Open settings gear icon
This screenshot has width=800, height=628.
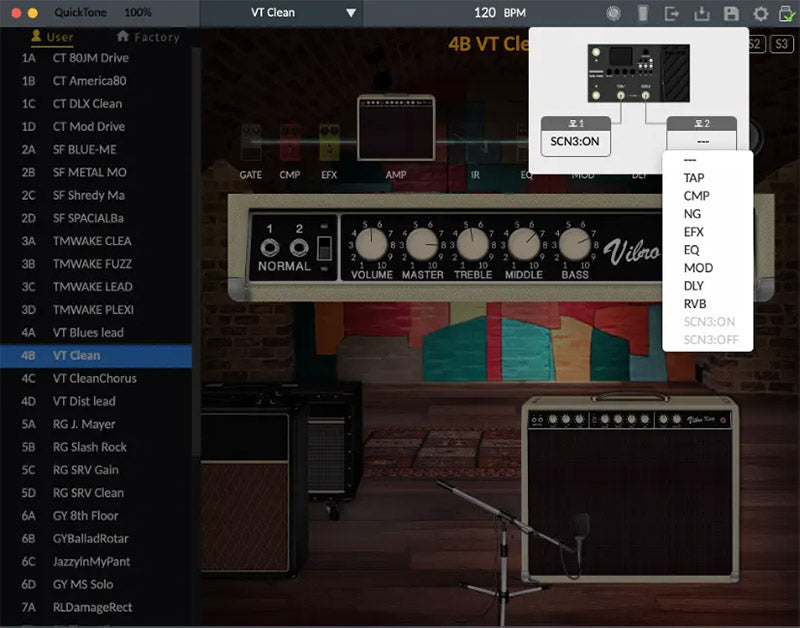pos(760,13)
